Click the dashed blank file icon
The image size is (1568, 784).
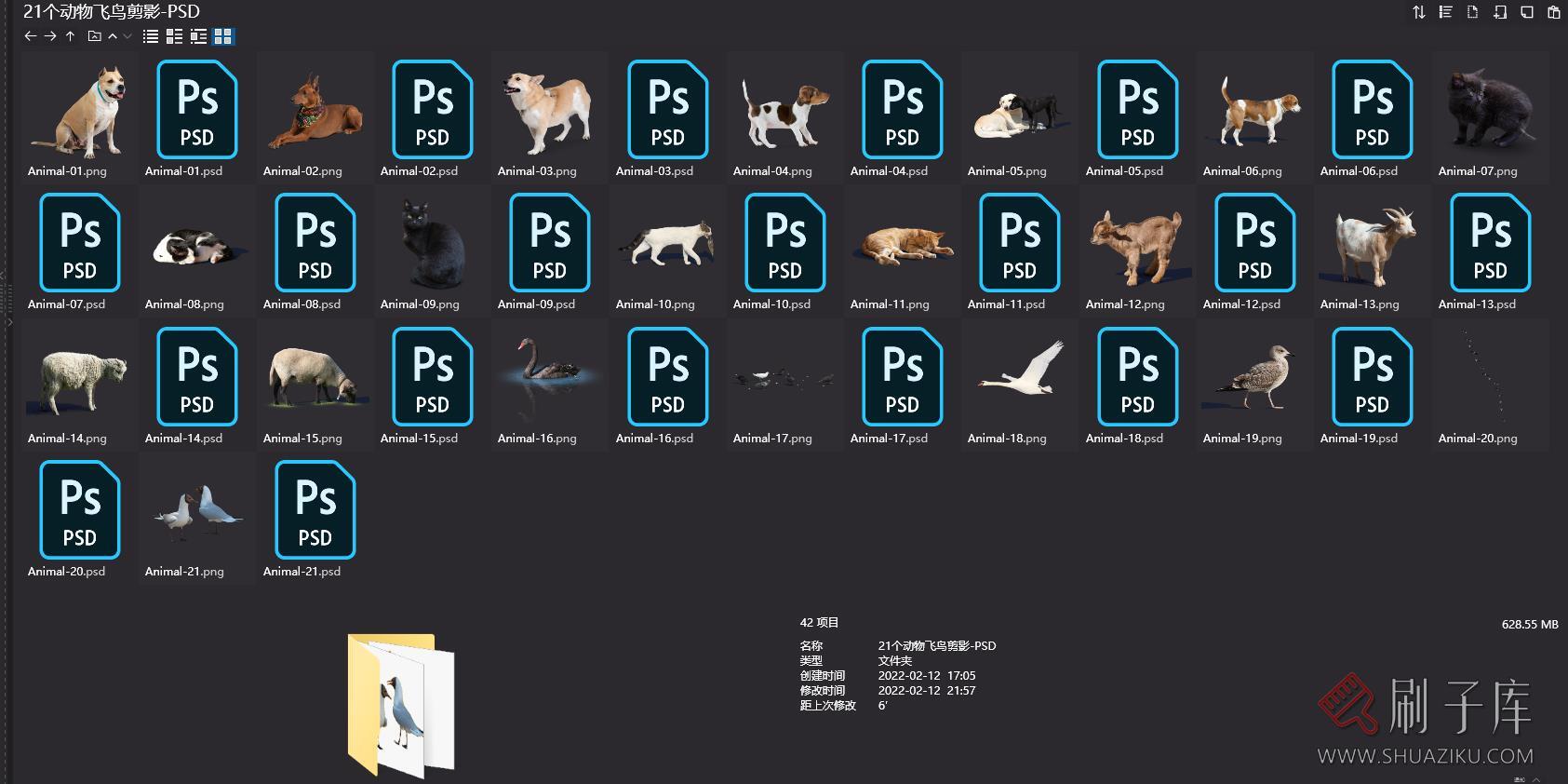click(1472, 12)
